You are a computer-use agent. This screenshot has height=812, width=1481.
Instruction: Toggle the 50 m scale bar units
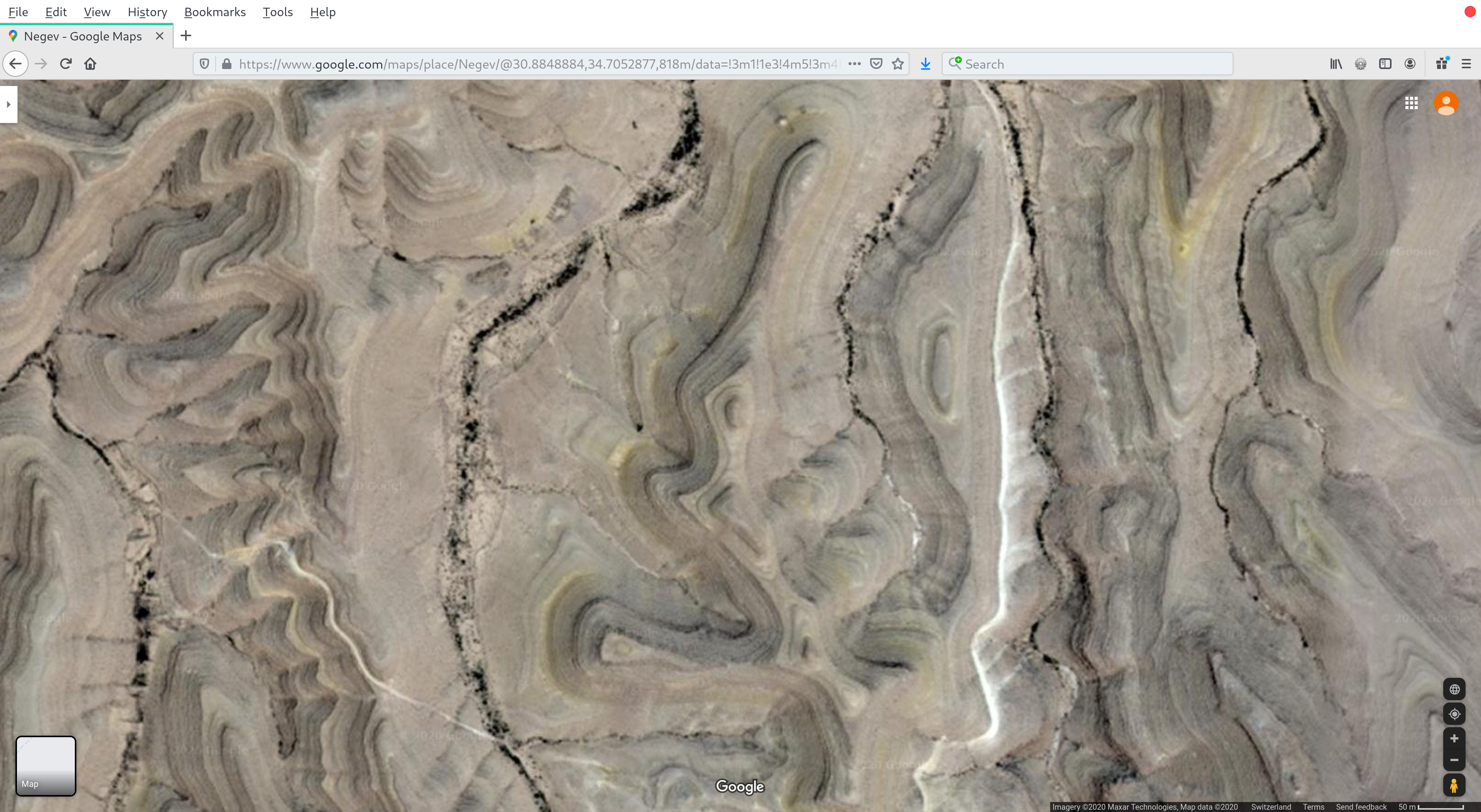(1431, 807)
